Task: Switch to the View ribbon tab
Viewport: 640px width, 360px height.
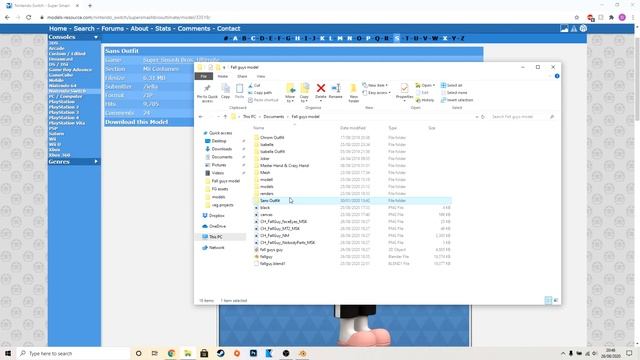Action: tap(261, 76)
